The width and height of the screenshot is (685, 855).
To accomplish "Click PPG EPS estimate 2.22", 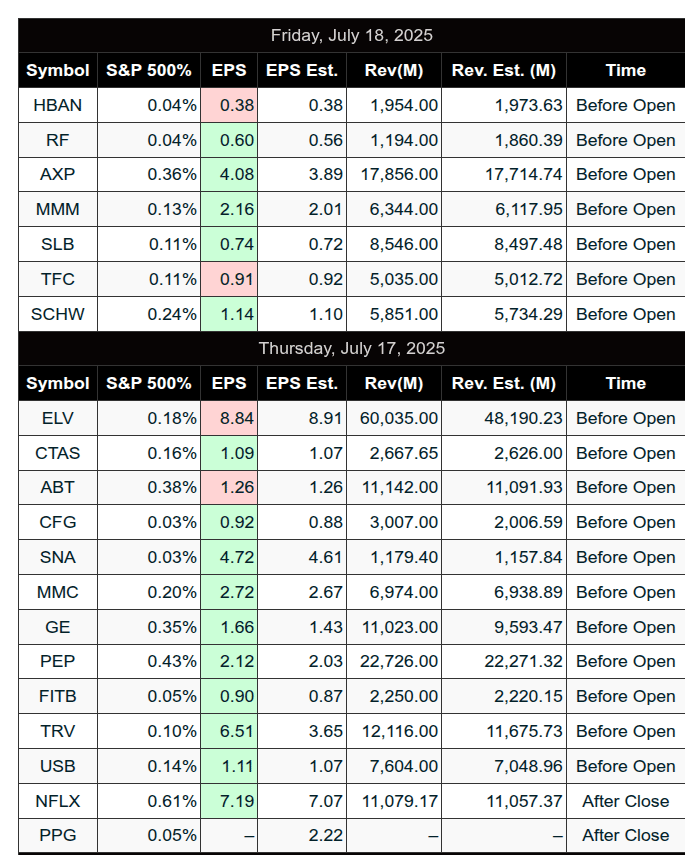I will (302, 835).
